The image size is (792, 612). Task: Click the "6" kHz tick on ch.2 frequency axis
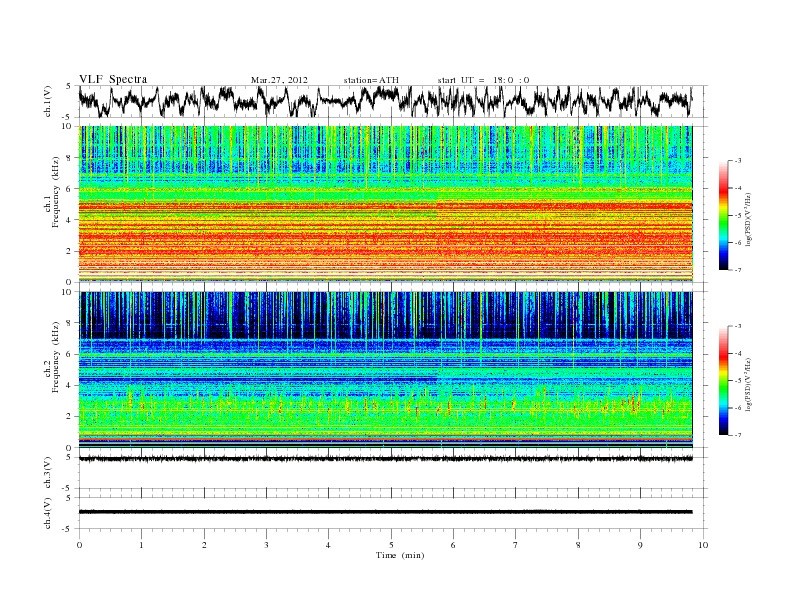tap(69, 354)
